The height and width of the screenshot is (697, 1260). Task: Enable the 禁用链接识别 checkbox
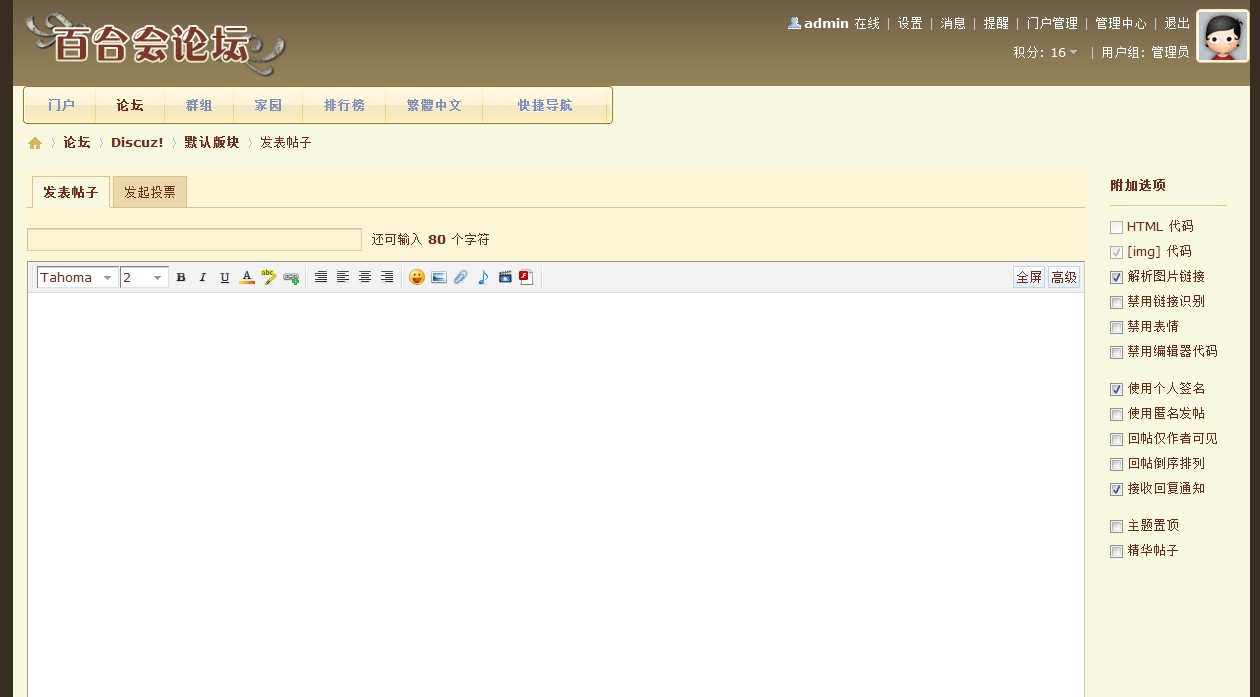tap(1116, 303)
